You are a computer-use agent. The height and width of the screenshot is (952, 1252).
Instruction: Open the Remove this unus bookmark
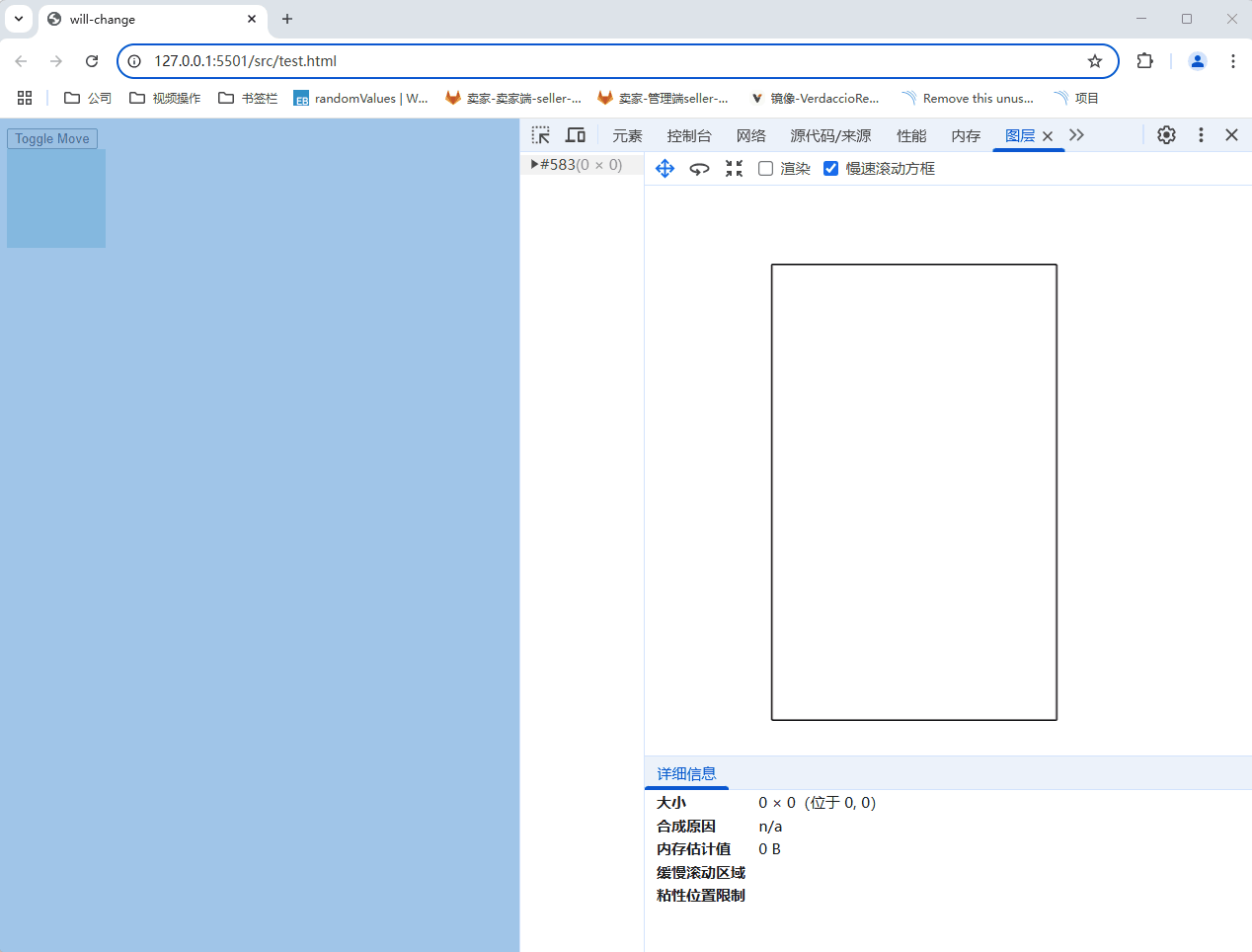pos(968,98)
